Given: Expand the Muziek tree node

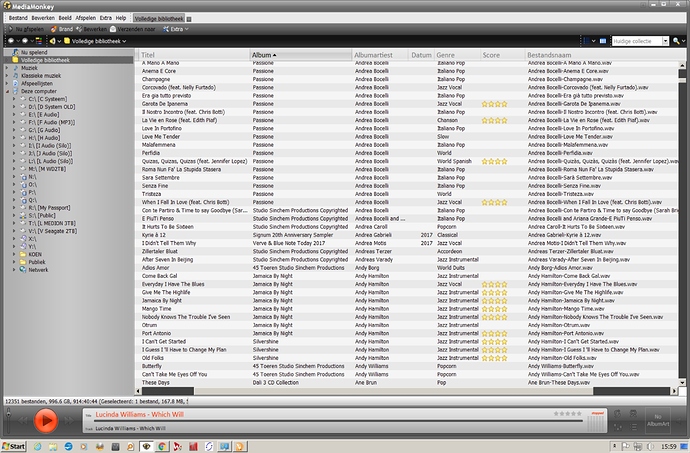Looking at the screenshot, I should tap(7, 68).
